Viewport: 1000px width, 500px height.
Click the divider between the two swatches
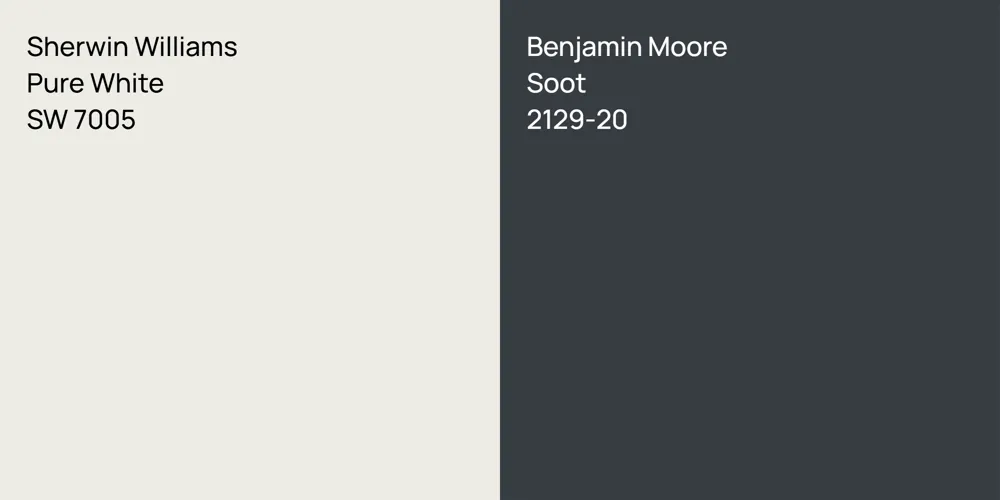(500, 250)
